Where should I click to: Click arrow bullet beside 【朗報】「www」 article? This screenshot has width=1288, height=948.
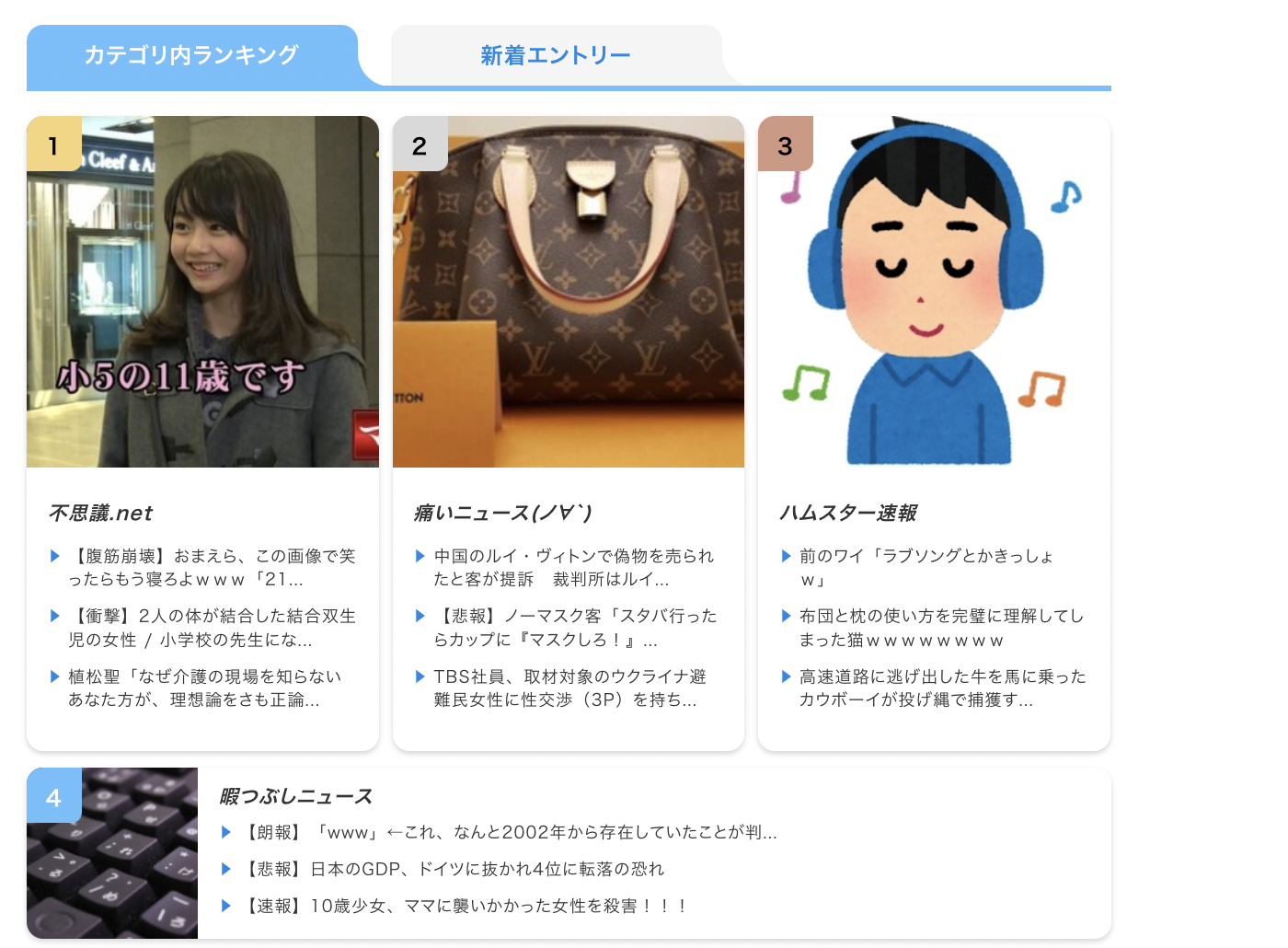[226, 832]
